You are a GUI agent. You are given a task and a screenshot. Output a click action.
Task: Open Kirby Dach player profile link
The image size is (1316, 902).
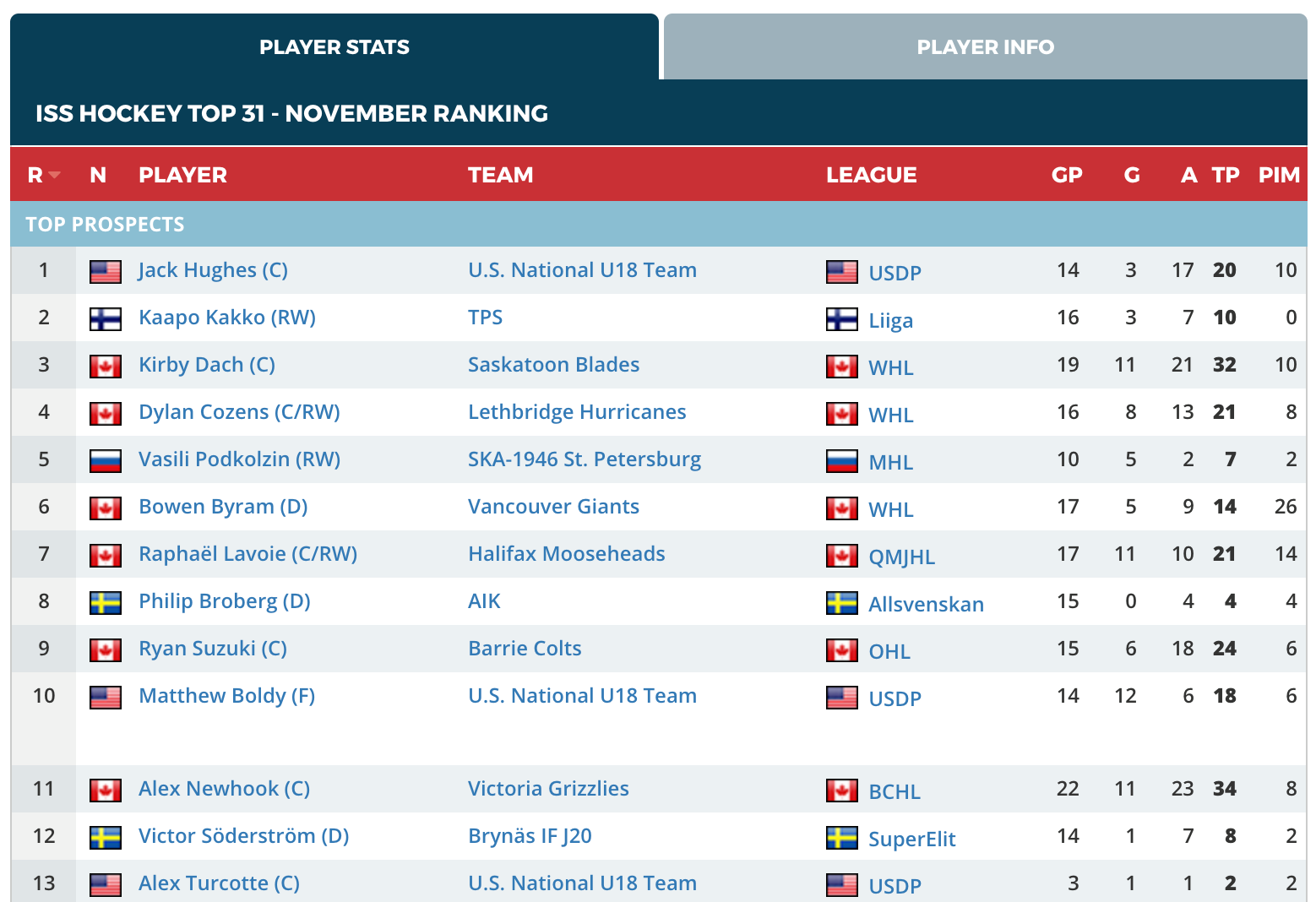(x=207, y=365)
